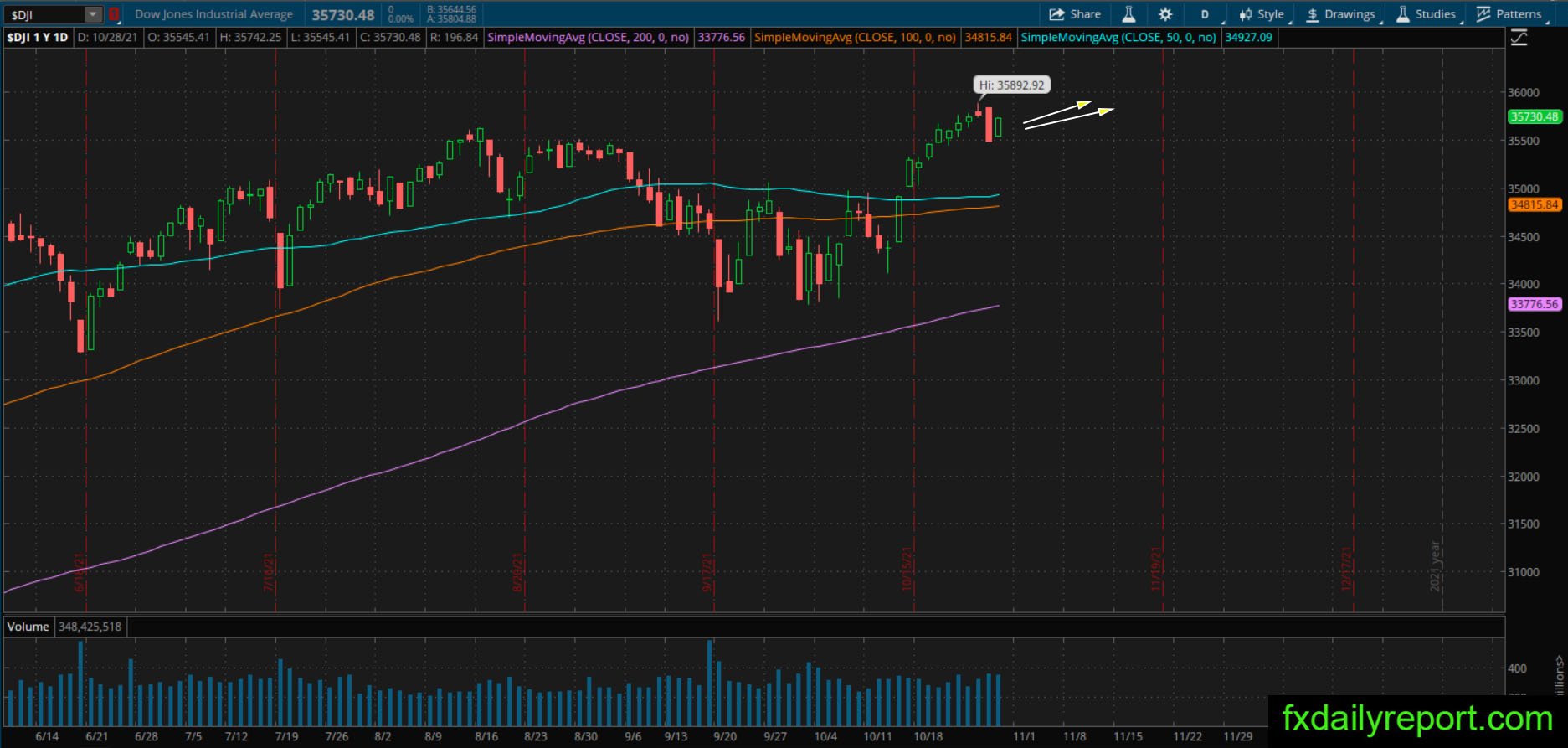Click the Volume study label
The height and width of the screenshot is (748, 1568).
click(x=28, y=627)
